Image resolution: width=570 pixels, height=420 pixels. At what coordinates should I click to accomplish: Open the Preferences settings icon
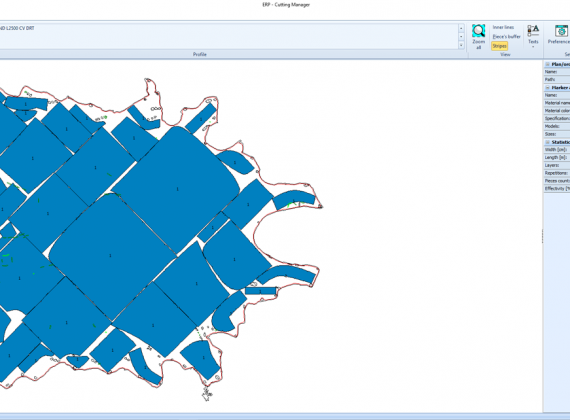pyautogui.click(x=561, y=31)
